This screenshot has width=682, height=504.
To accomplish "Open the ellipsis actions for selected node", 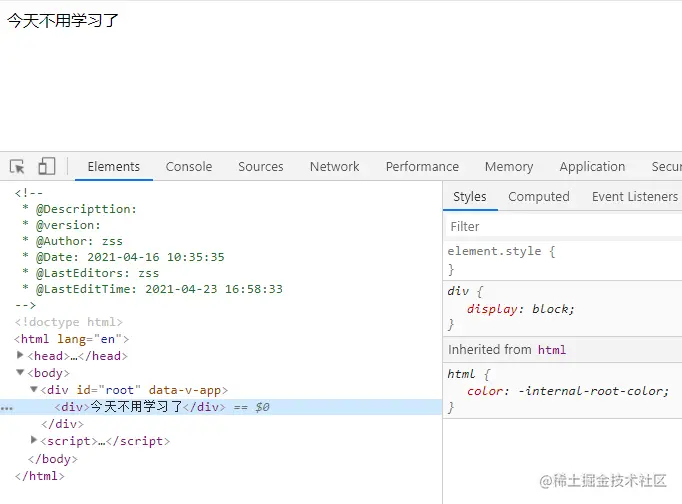I will [7, 408].
